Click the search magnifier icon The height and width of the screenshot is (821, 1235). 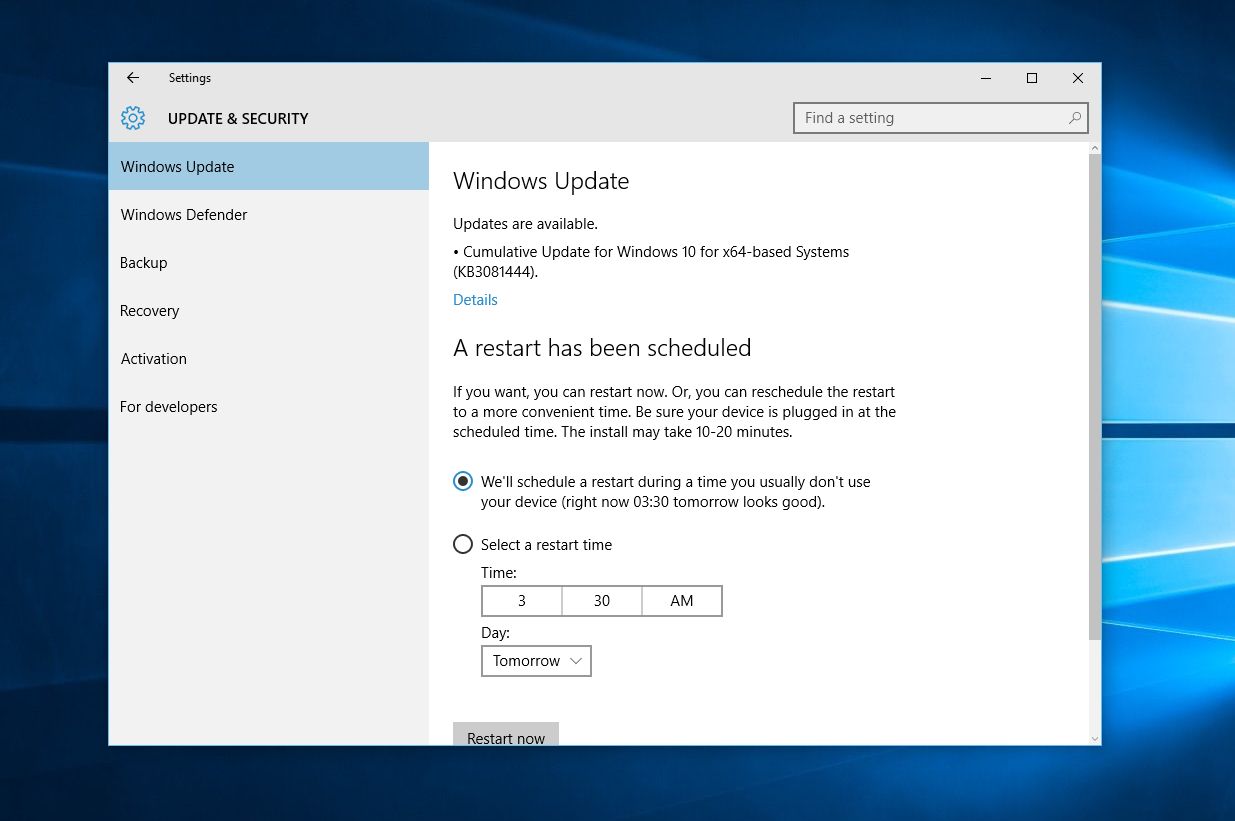point(1074,118)
